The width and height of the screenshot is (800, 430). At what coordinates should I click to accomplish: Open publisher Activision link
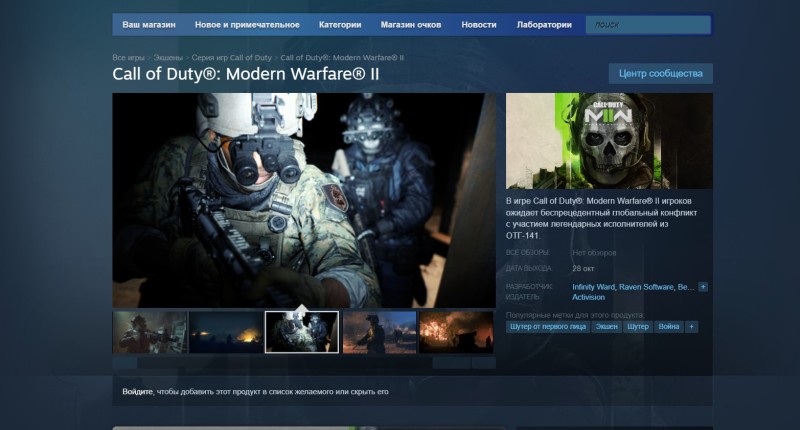588,297
